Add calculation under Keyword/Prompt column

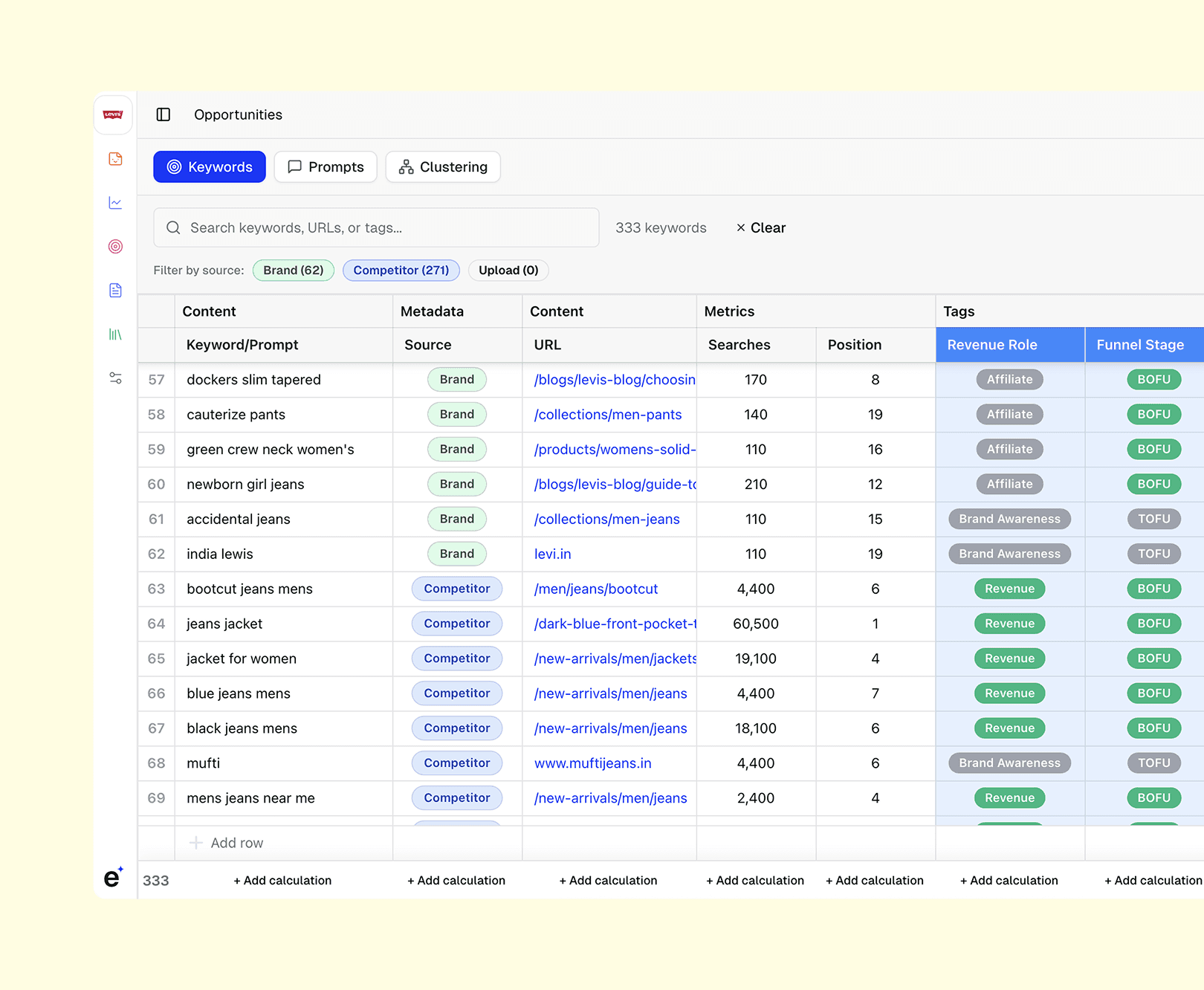[x=282, y=881]
